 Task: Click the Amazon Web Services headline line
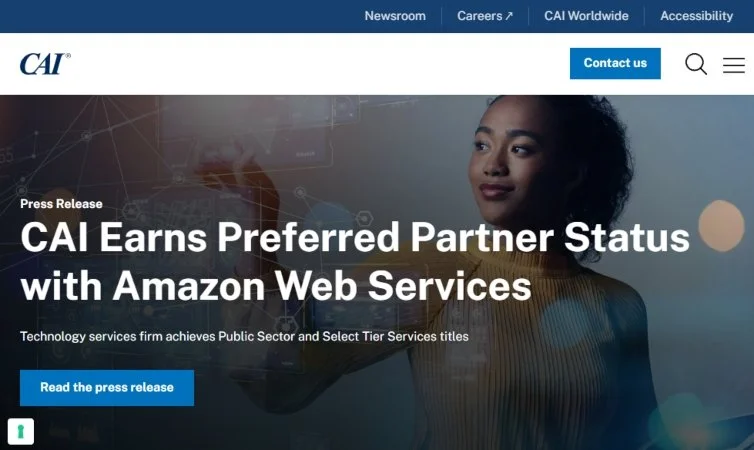276,286
